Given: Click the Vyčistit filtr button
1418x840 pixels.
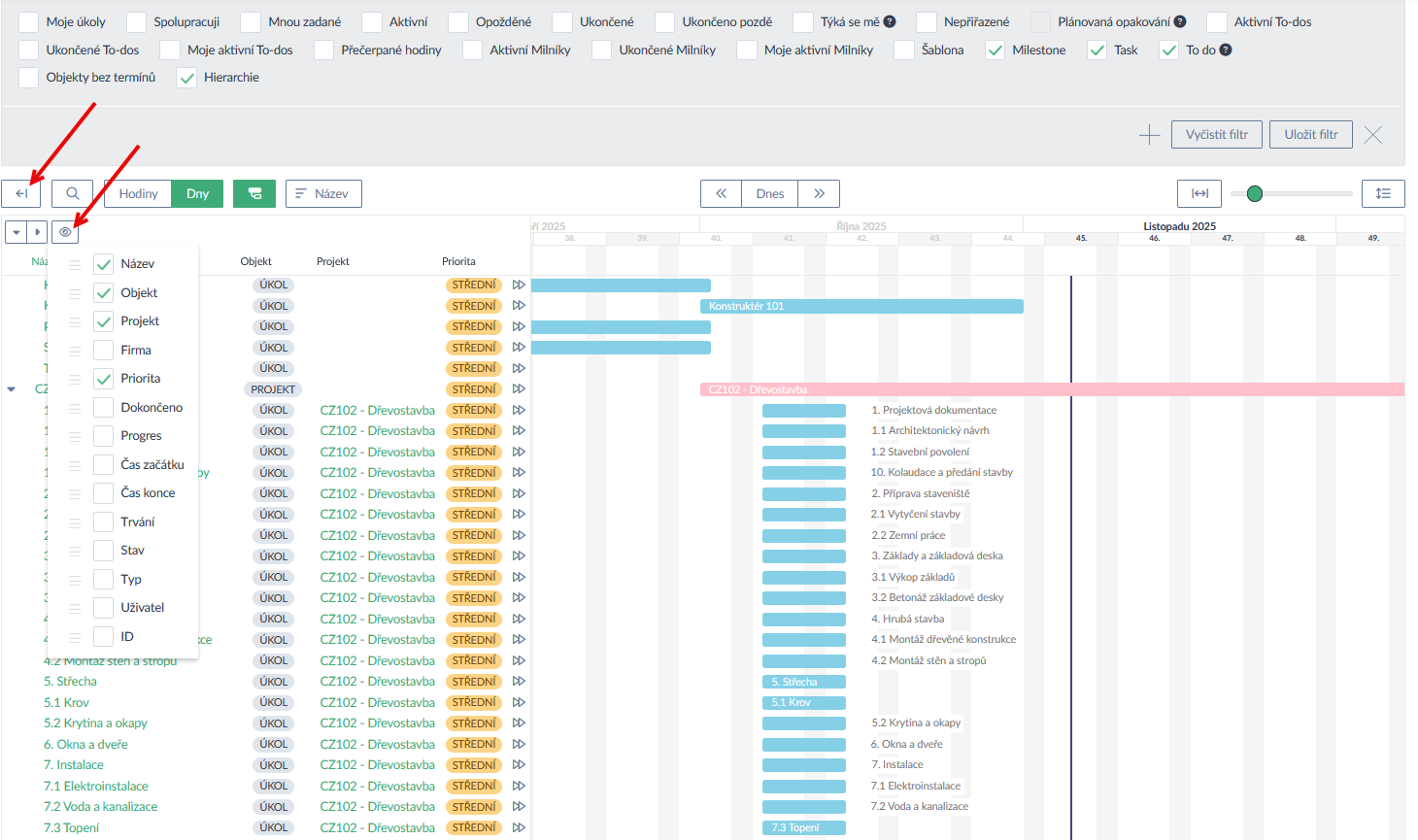Looking at the screenshot, I should 1216,135.
